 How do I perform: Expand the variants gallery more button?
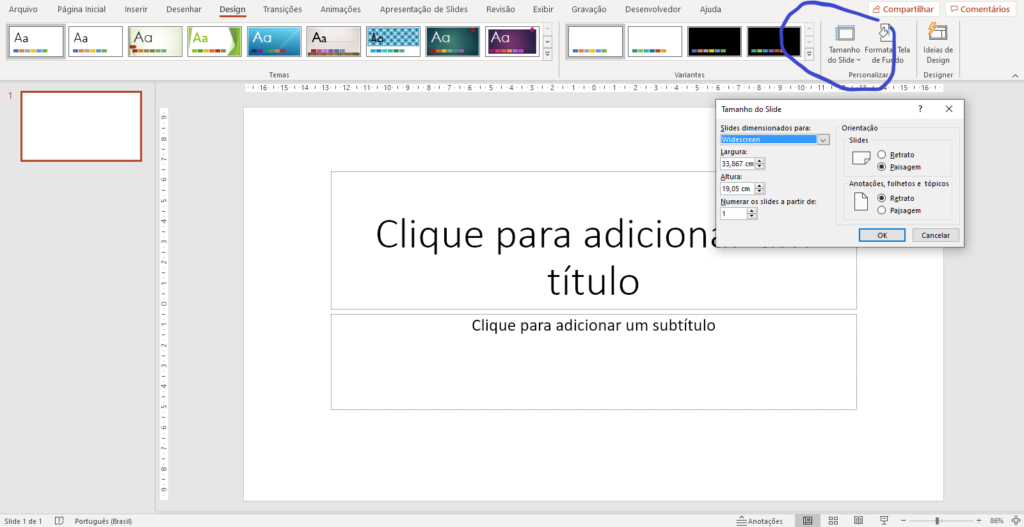click(x=809, y=54)
